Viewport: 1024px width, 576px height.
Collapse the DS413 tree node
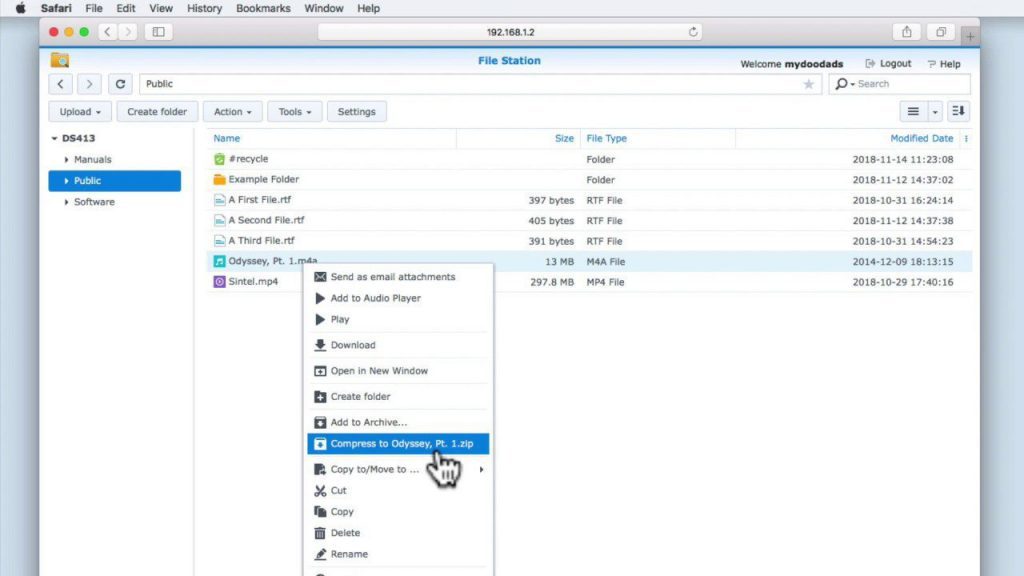pyautogui.click(x=54, y=138)
